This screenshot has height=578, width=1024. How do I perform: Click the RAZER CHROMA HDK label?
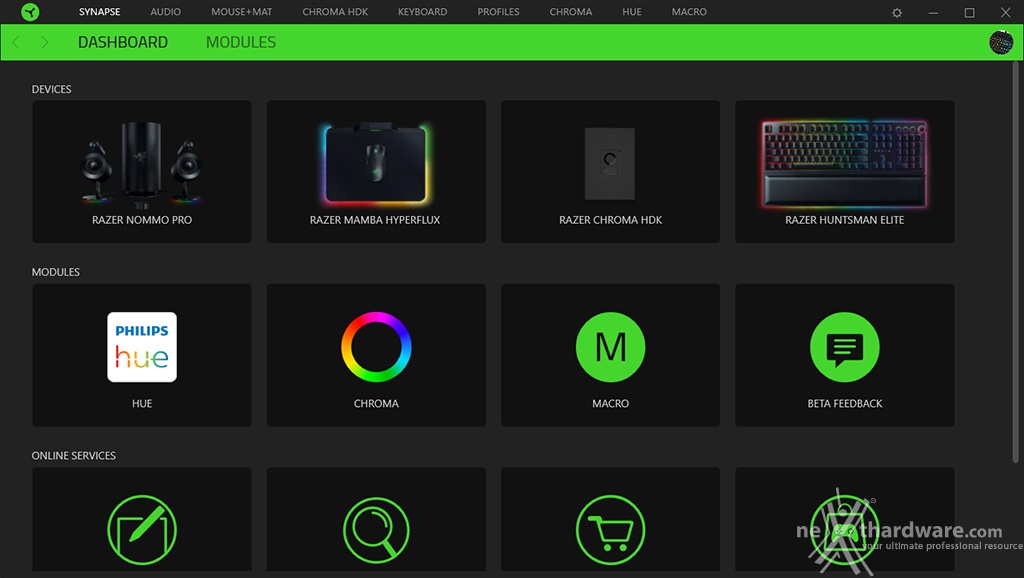point(611,220)
